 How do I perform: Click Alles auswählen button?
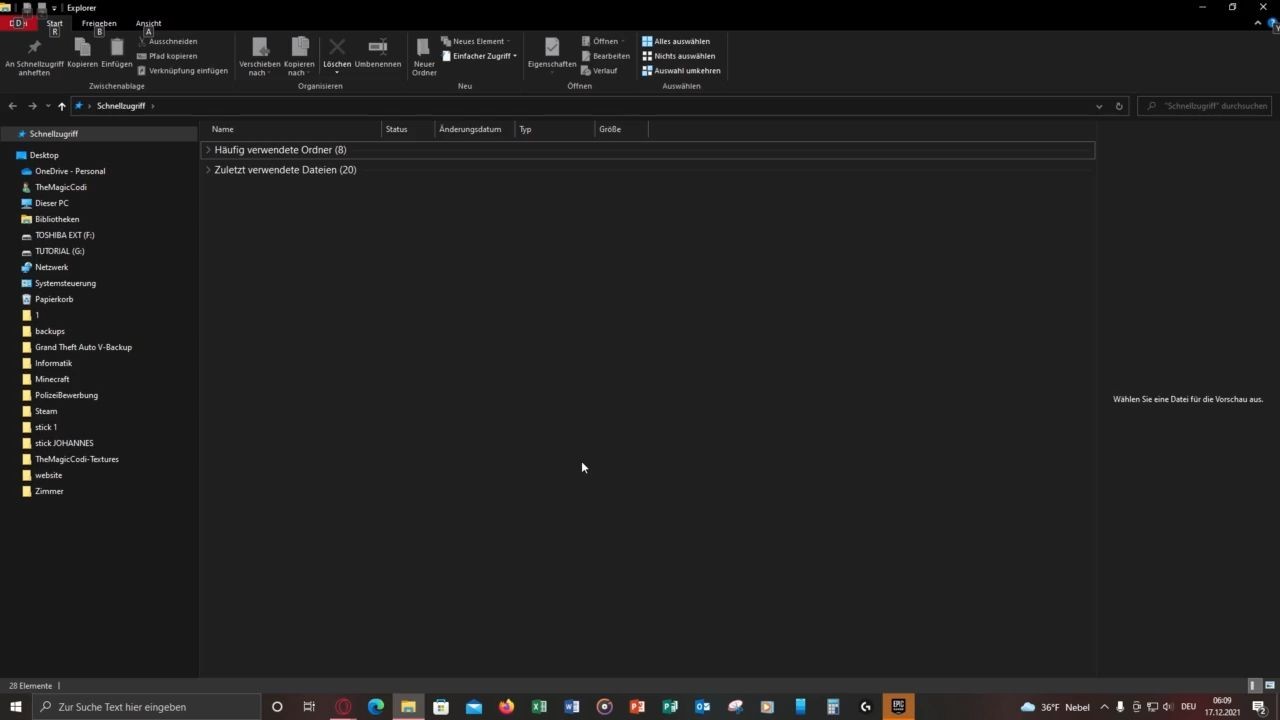point(676,41)
